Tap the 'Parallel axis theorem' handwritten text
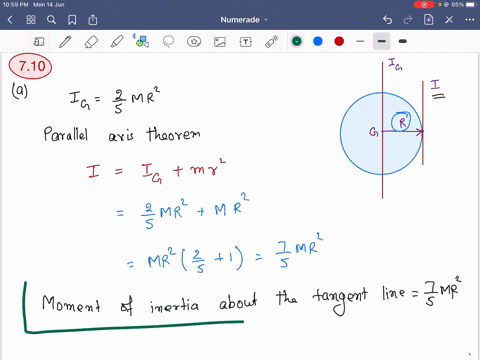This screenshot has width=480, height=360. [122, 134]
